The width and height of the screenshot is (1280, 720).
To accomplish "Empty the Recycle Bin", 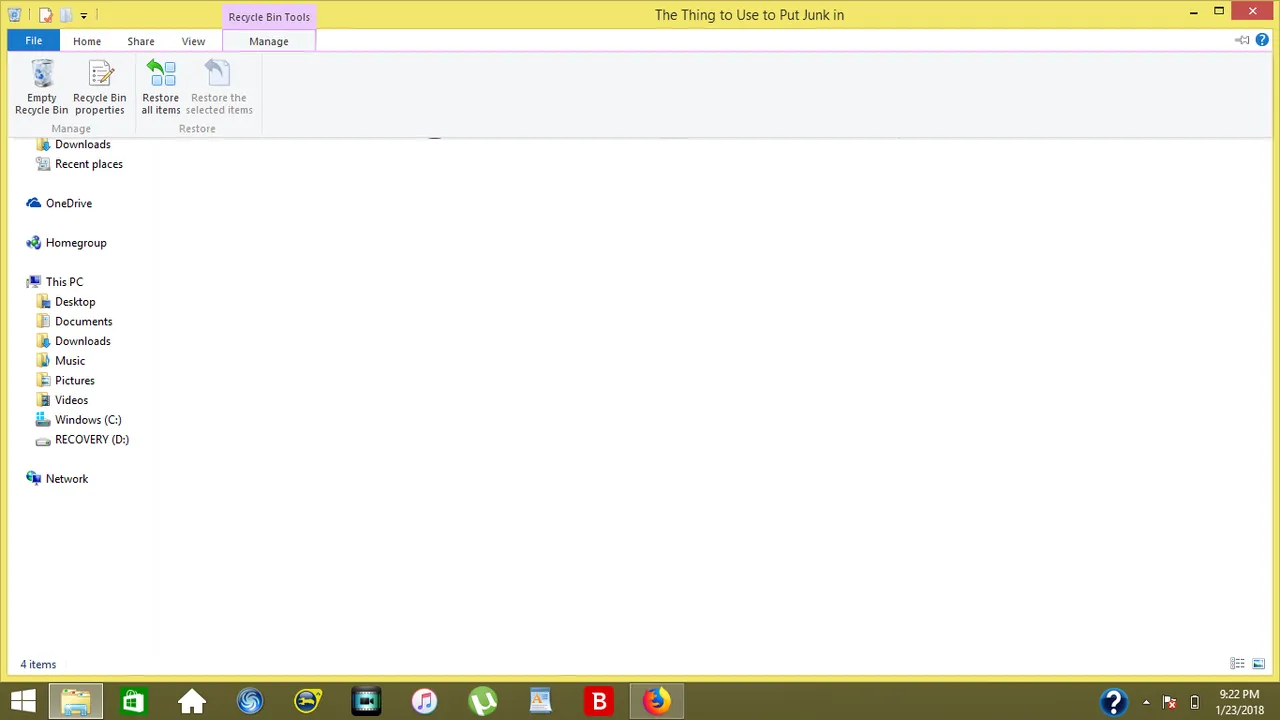I will point(42,88).
